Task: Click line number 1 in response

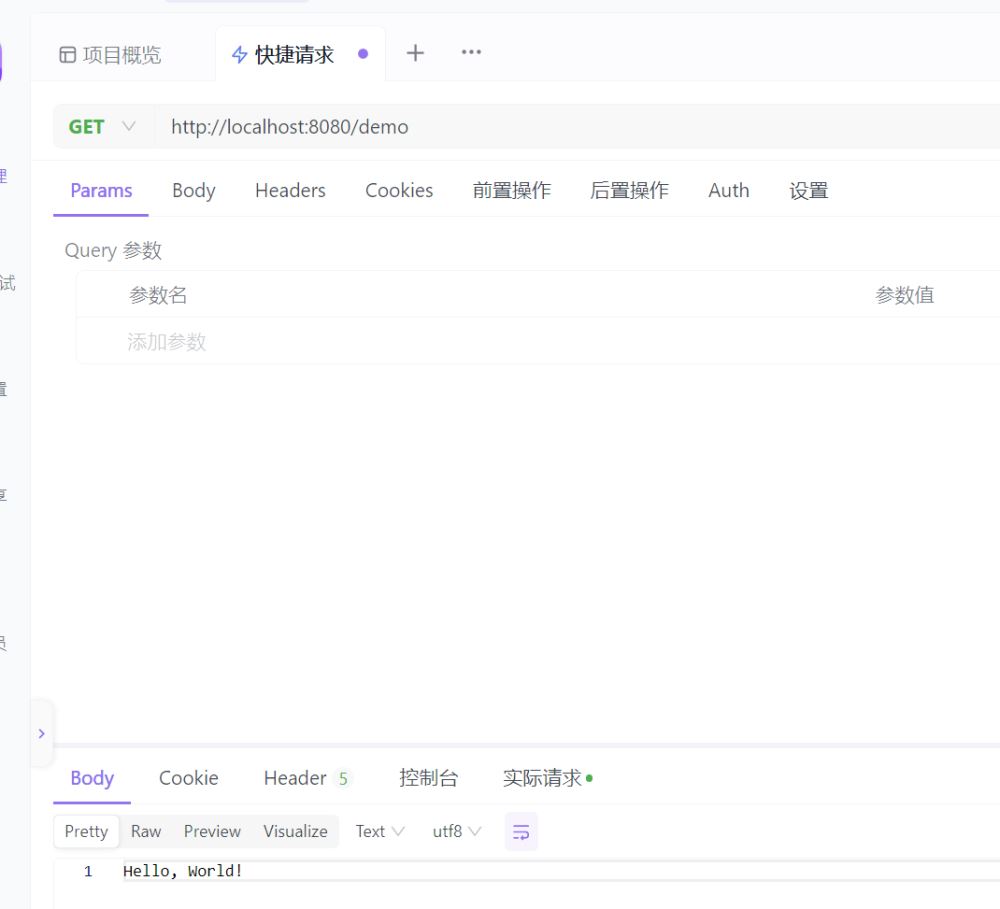Action: click(88, 871)
